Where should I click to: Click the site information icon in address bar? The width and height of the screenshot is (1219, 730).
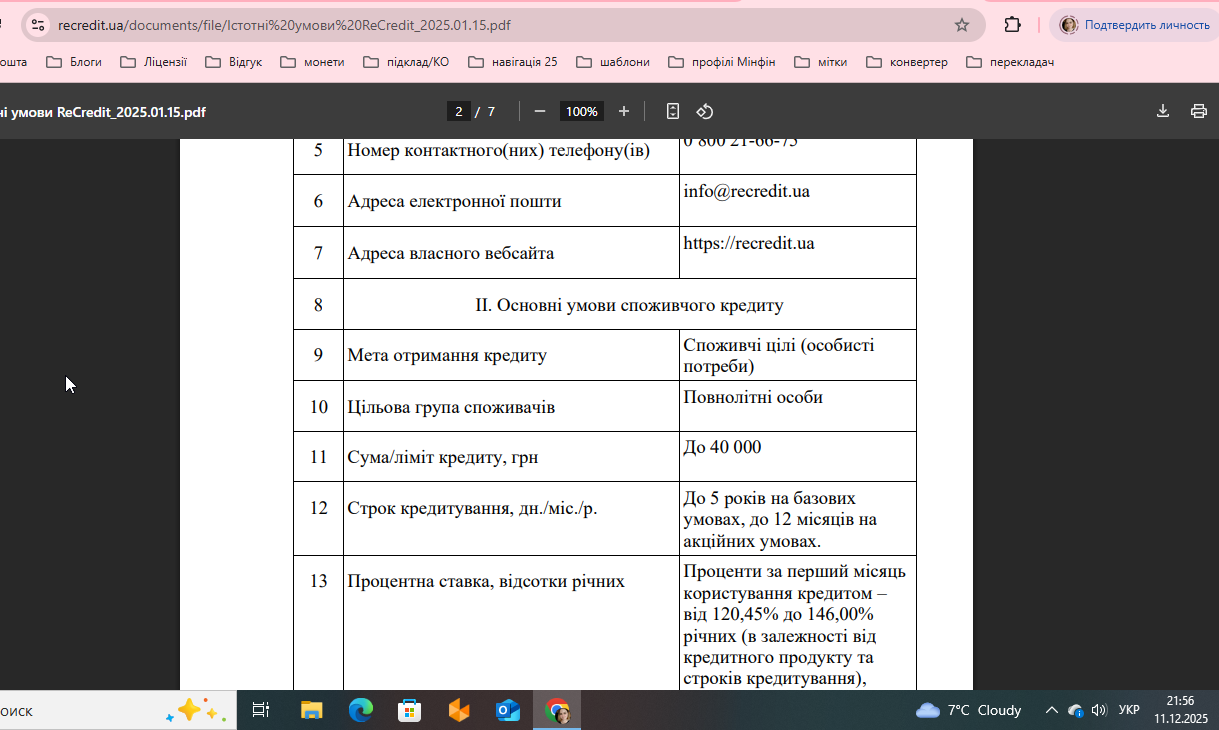[37, 25]
